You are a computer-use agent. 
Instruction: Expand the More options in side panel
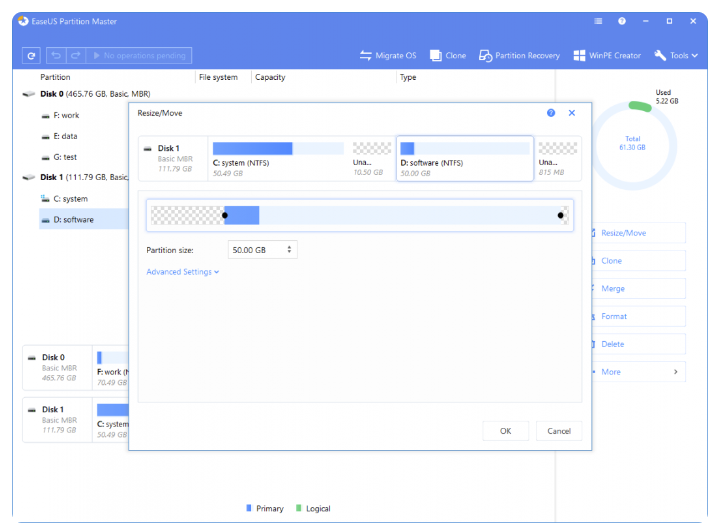click(637, 372)
